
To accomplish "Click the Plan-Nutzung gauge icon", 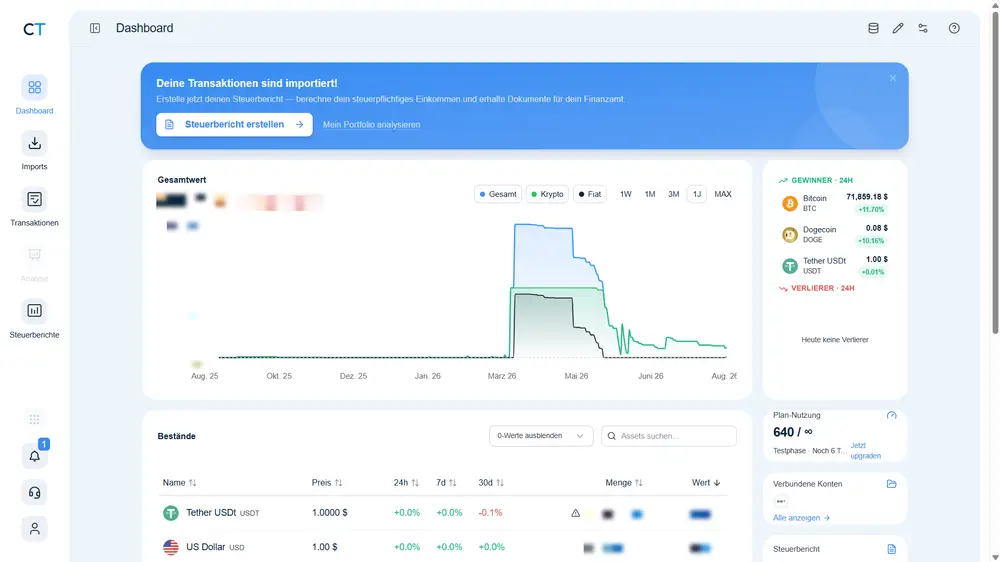I will pyautogui.click(x=892, y=415).
